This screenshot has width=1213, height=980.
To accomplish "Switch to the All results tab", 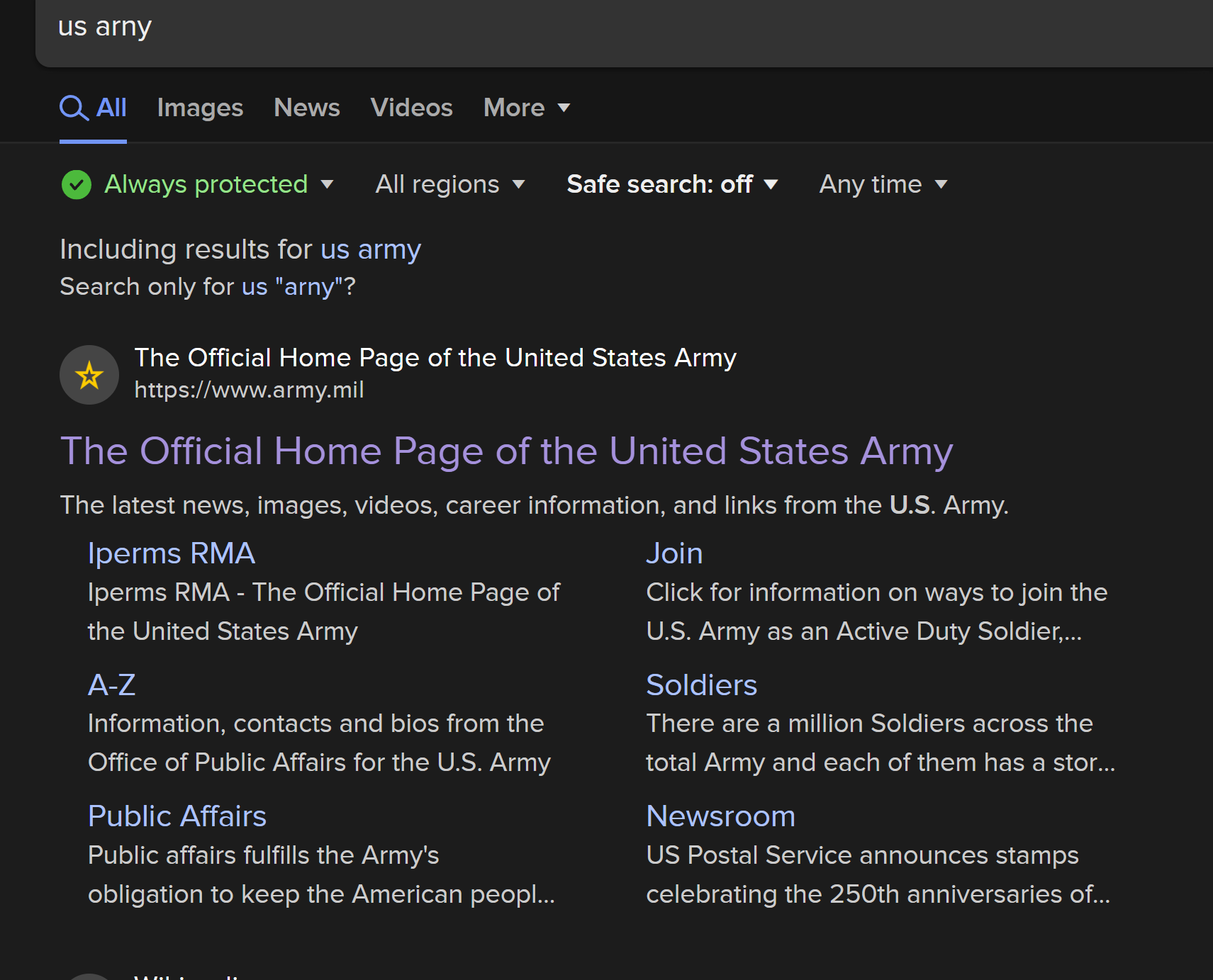I will (93, 108).
